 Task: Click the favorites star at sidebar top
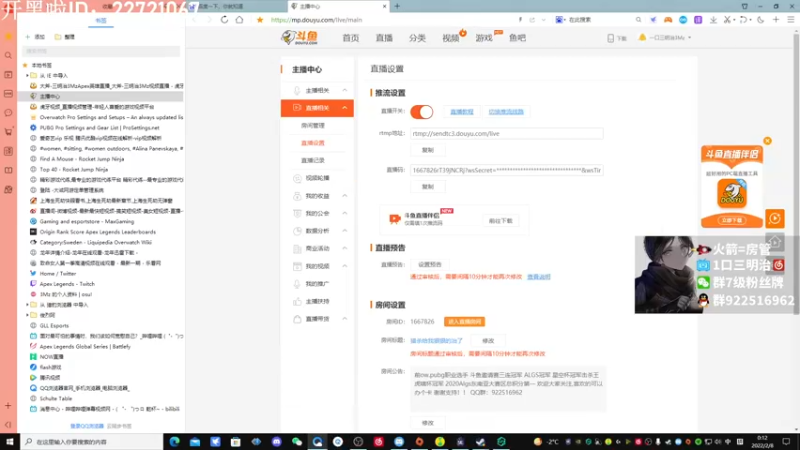[8, 36]
